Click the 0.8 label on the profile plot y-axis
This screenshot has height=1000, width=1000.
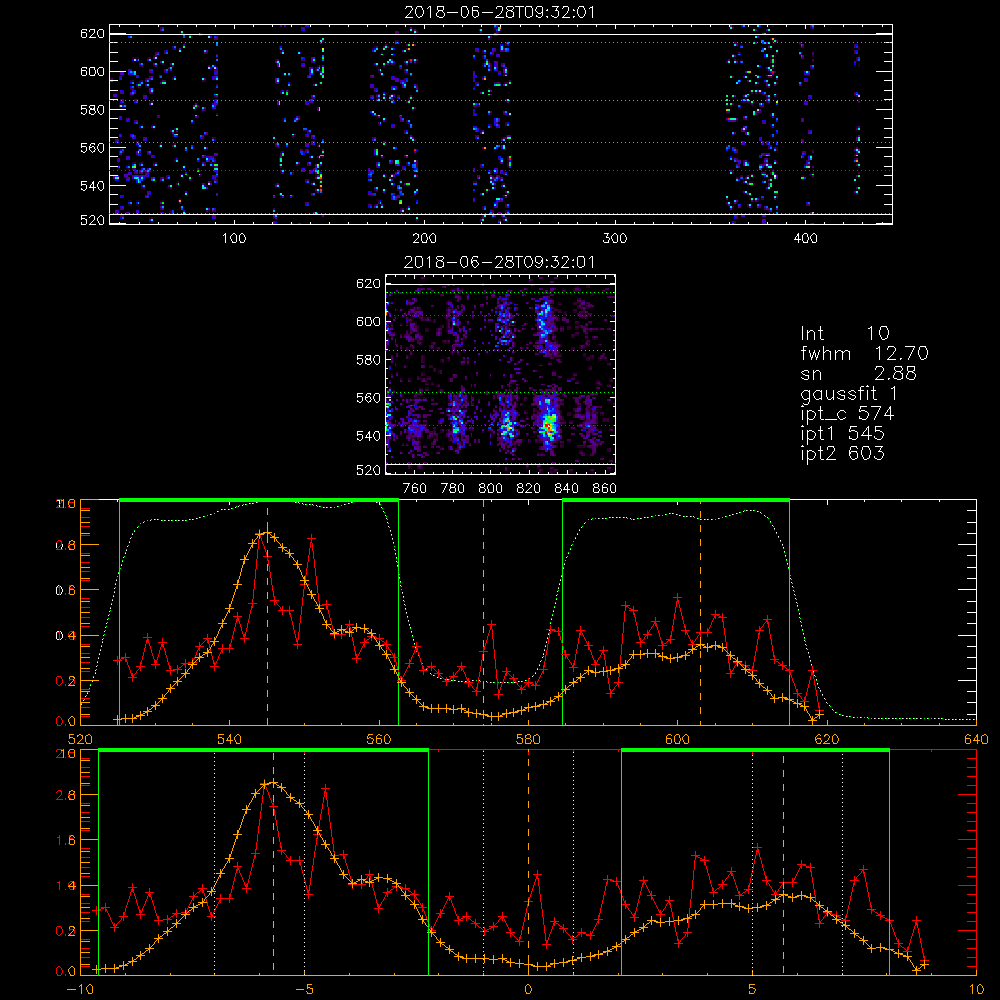tap(66, 545)
